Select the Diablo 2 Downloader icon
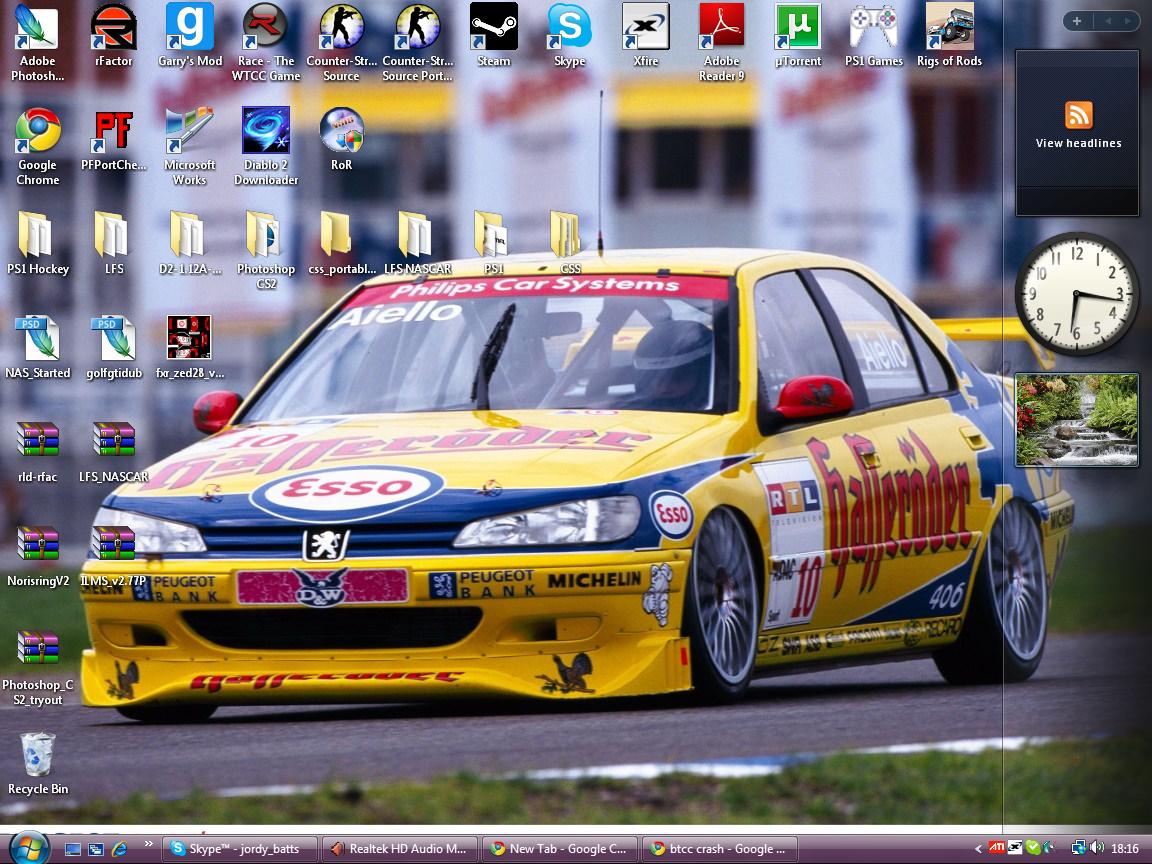The width and height of the screenshot is (1152, 864). click(x=265, y=146)
